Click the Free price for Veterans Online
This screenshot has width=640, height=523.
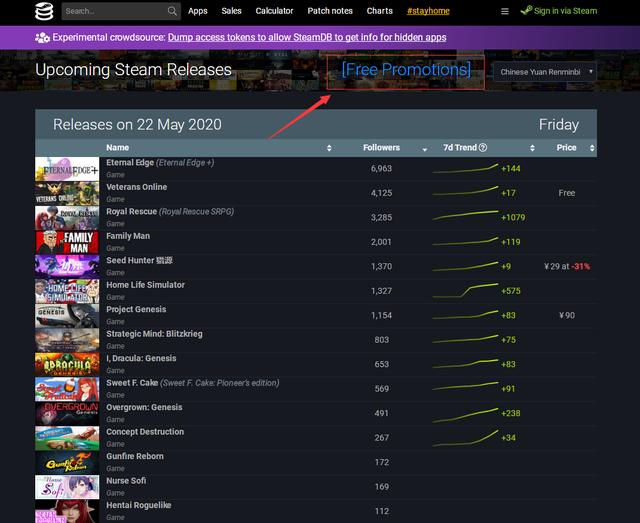tap(567, 193)
